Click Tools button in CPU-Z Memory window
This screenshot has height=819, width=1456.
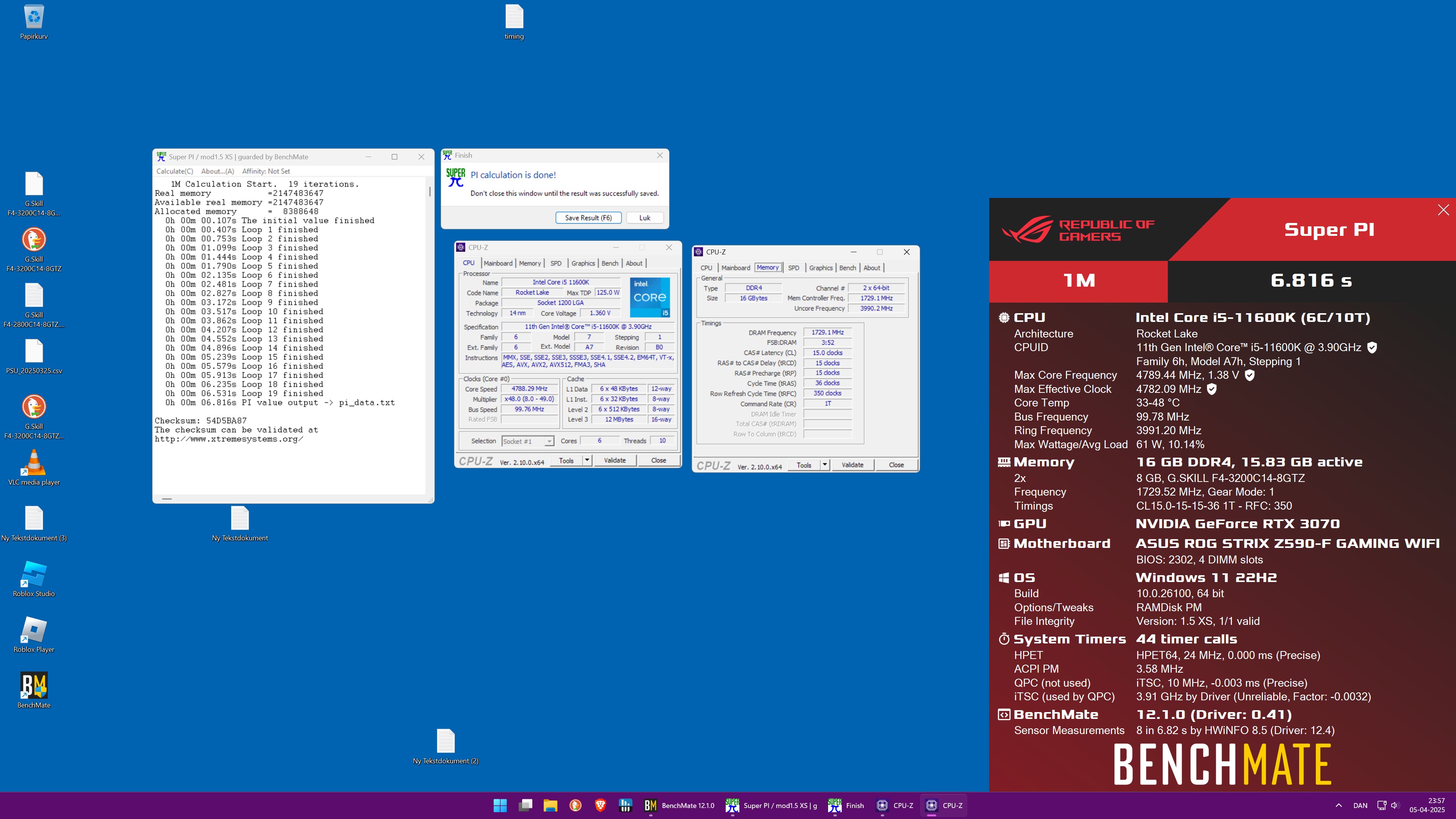tap(804, 464)
